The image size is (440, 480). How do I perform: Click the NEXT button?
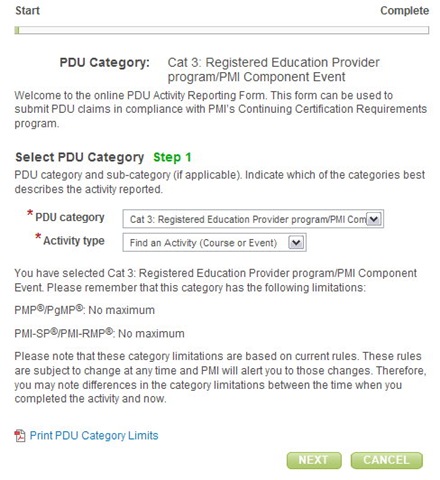[x=314, y=460]
